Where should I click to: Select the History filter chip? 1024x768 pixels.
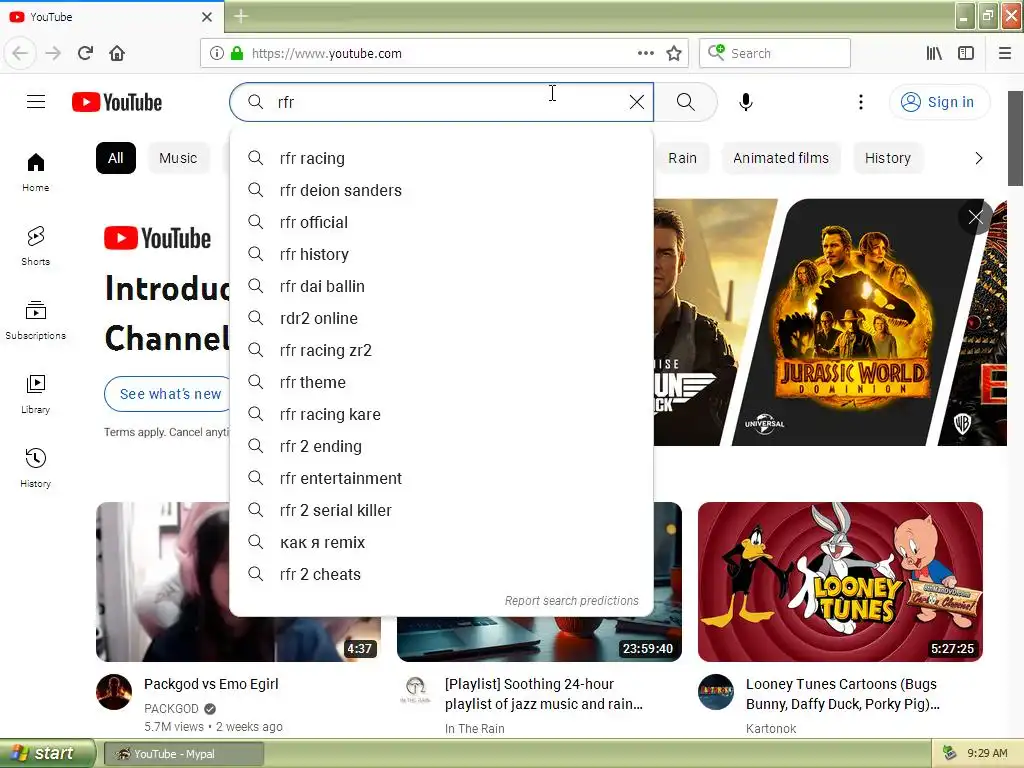point(888,158)
